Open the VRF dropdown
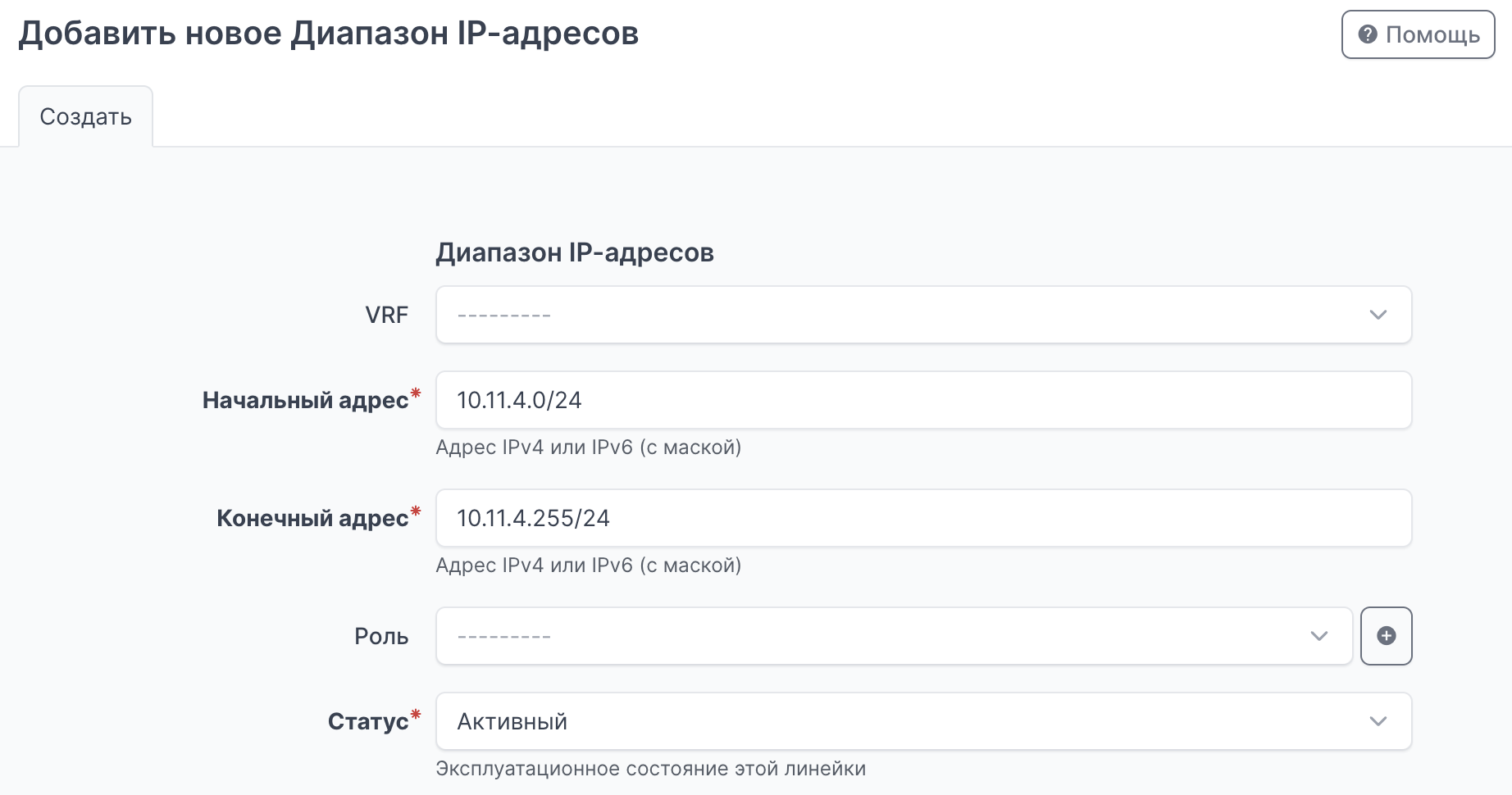 [902, 315]
